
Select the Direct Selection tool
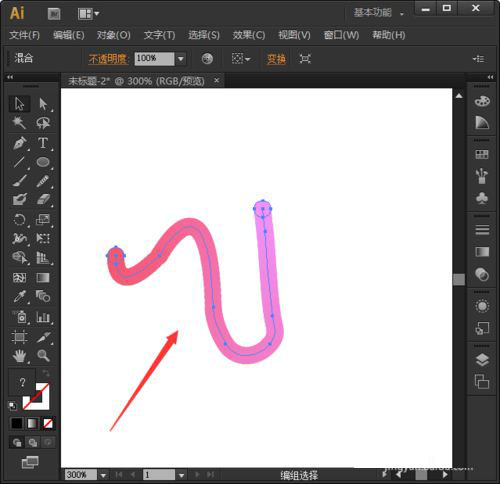click(43, 104)
